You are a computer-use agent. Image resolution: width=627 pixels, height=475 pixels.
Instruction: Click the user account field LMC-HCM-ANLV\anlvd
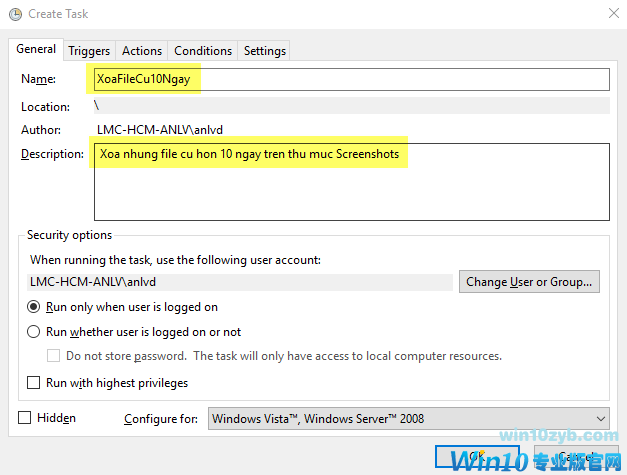click(x=240, y=282)
